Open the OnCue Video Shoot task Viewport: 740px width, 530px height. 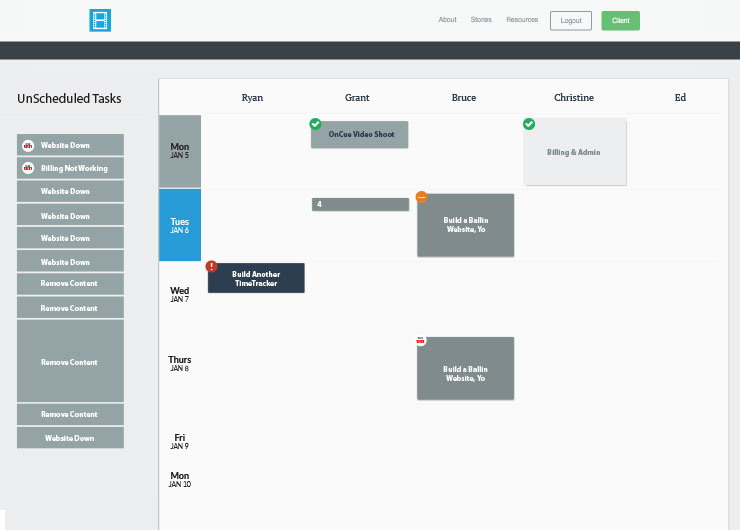click(x=361, y=134)
